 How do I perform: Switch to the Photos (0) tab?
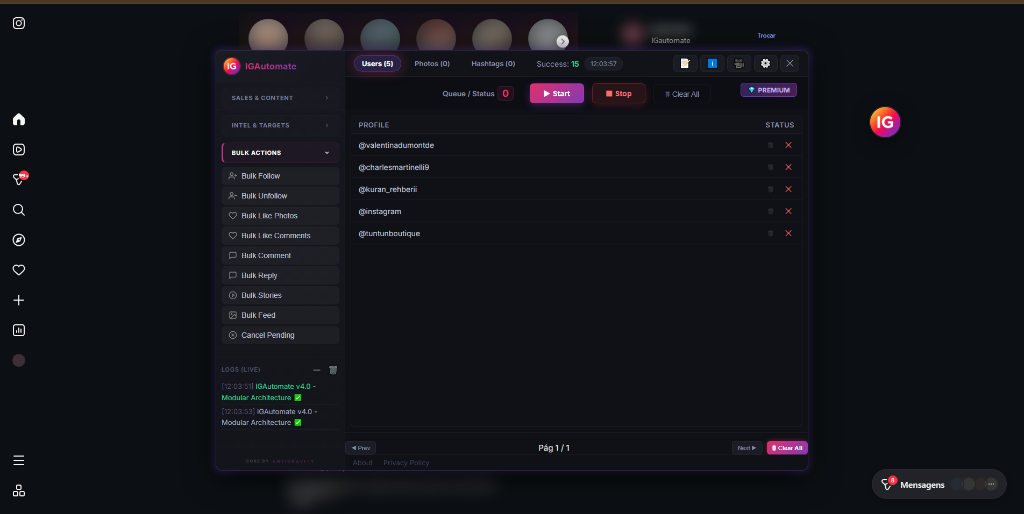point(432,63)
